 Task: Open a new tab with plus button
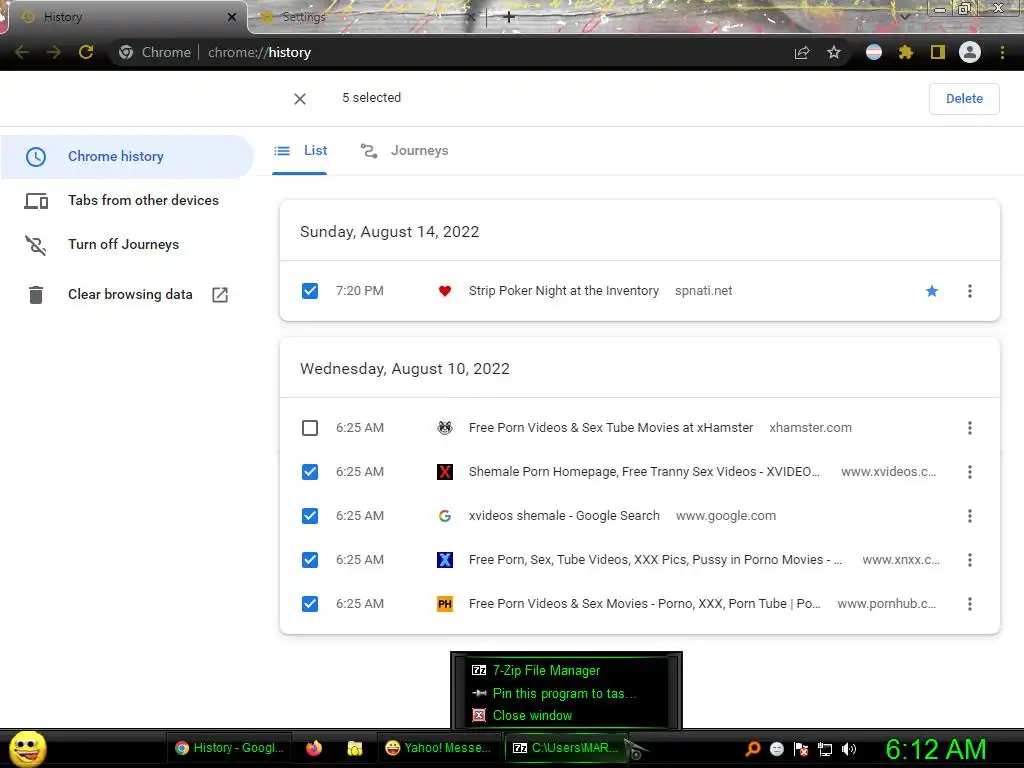(509, 17)
